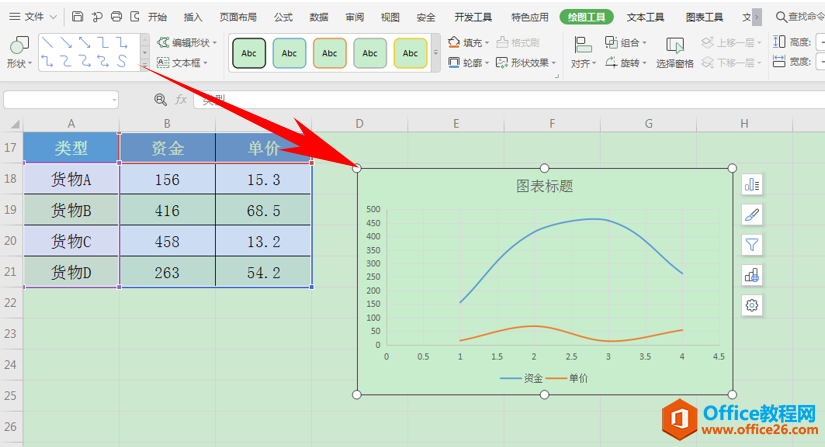
Task: Click the chart elements side button
Action: coord(752,185)
